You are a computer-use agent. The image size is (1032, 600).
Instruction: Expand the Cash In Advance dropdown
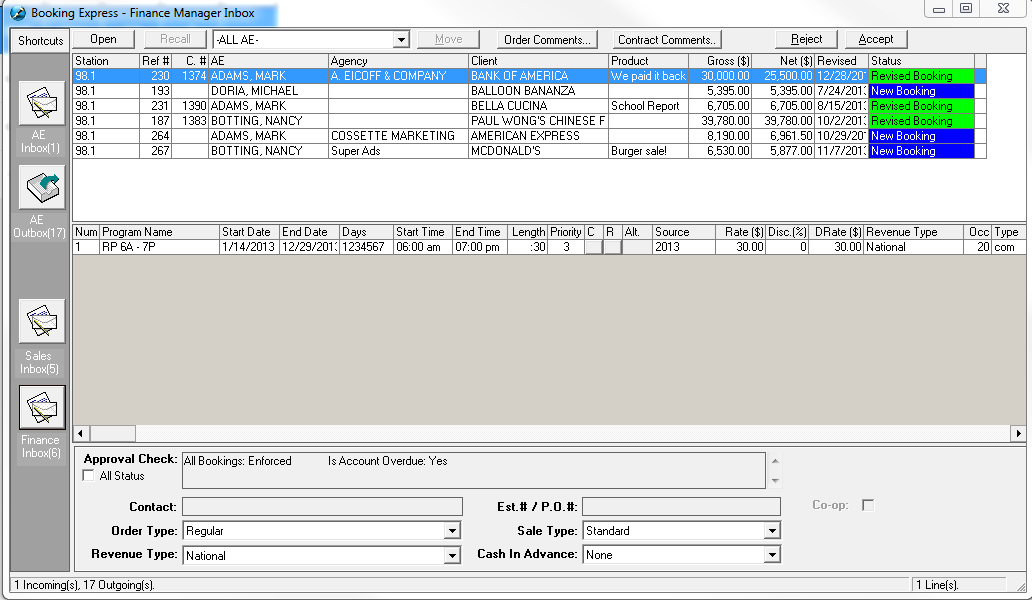tap(770, 555)
